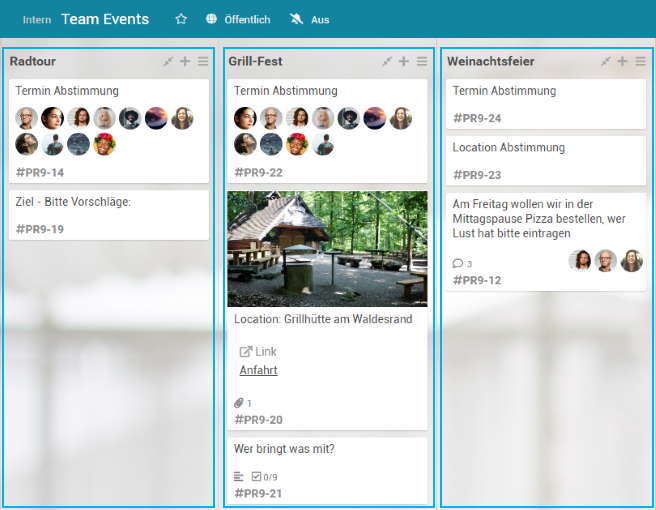The width and height of the screenshot is (656, 510).
Task: Click the Intern breadcrumb in header
Action: pos(37,19)
